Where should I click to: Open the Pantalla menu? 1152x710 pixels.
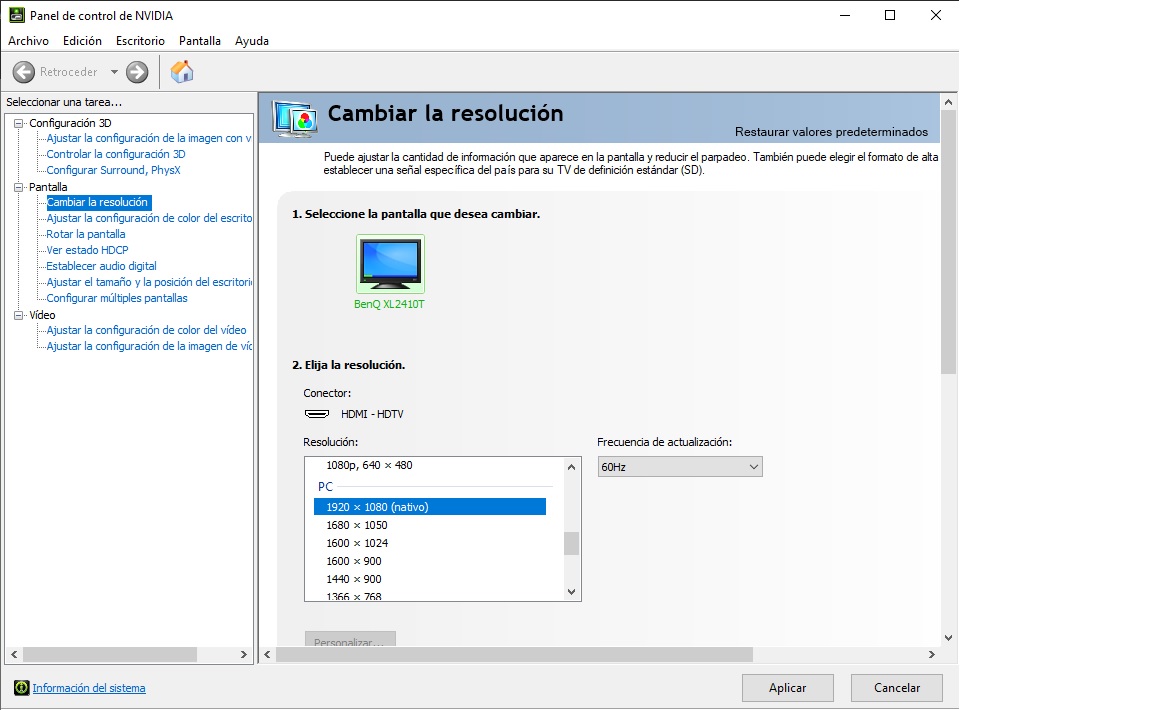[x=200, y=41]
